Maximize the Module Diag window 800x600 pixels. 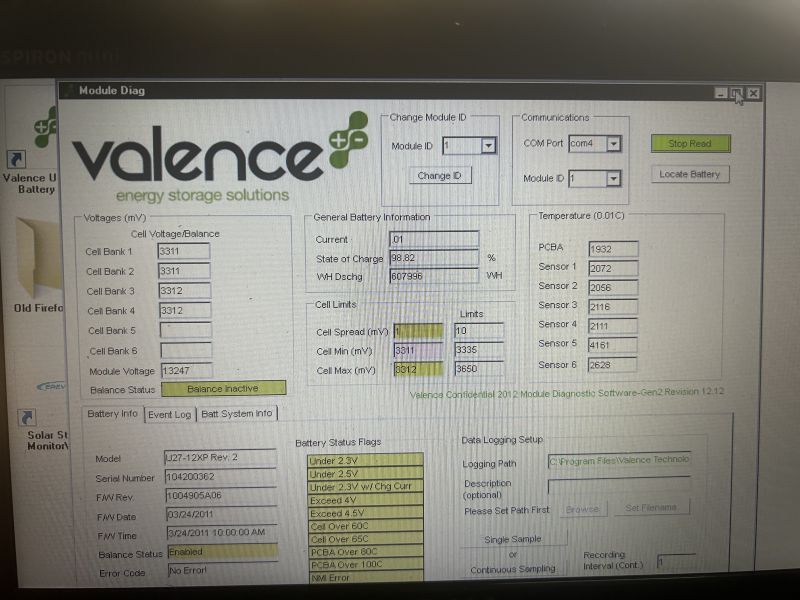736,93
